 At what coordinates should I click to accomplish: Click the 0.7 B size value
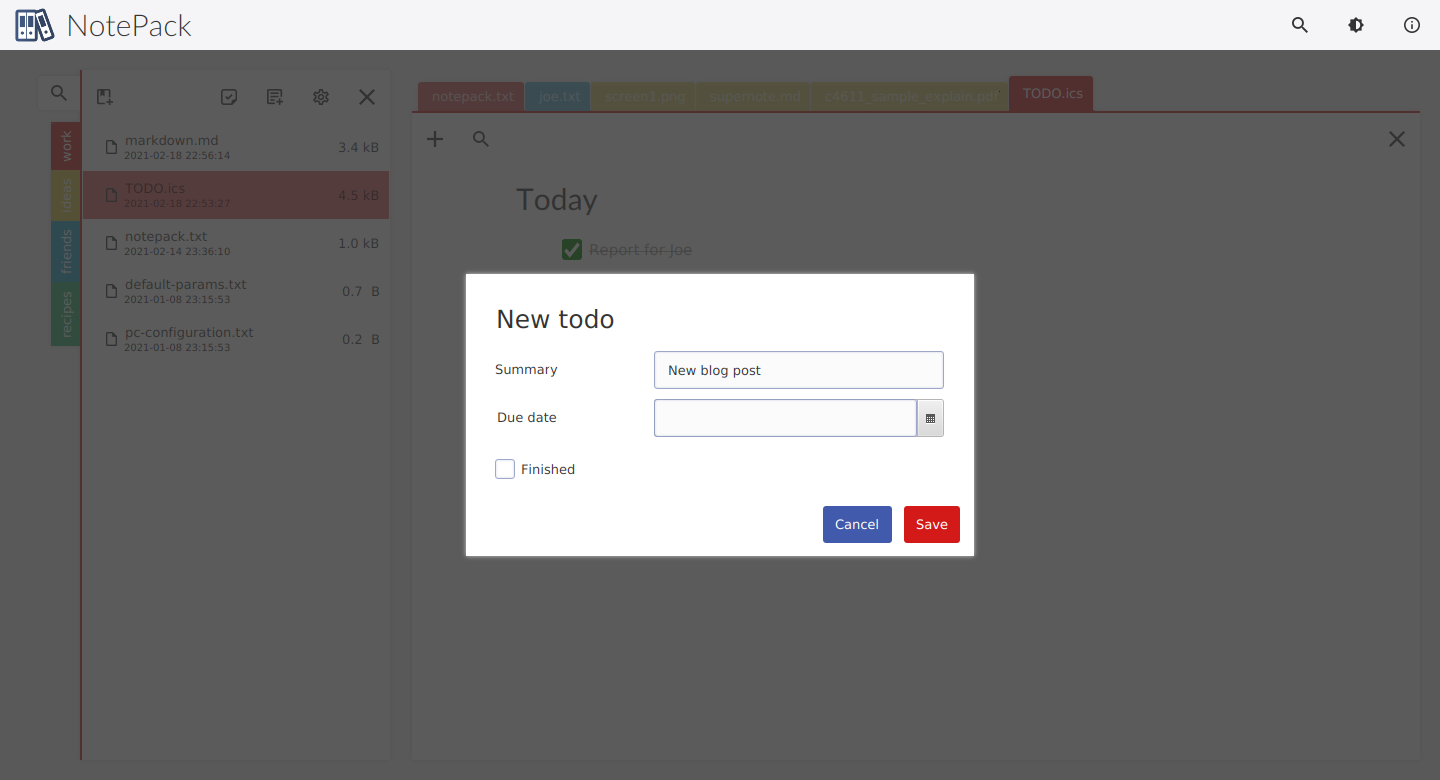360,292
